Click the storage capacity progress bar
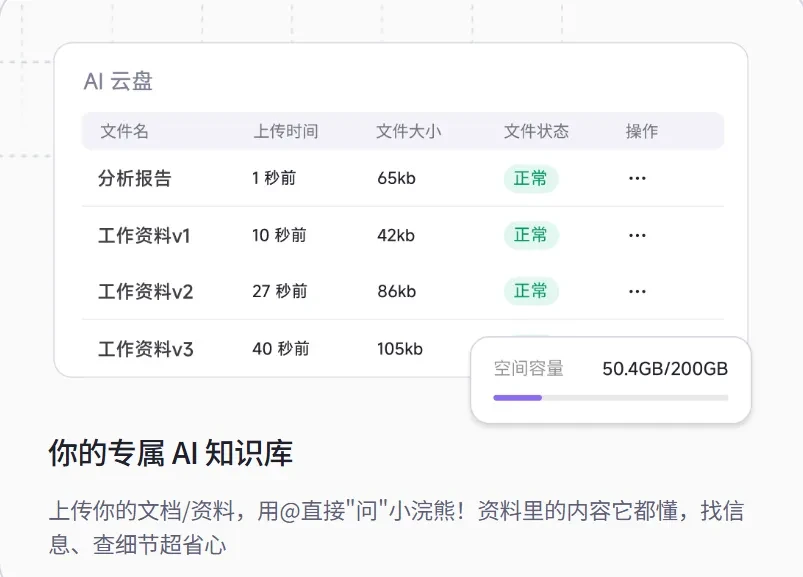803x577 pixels. (610, 398)
